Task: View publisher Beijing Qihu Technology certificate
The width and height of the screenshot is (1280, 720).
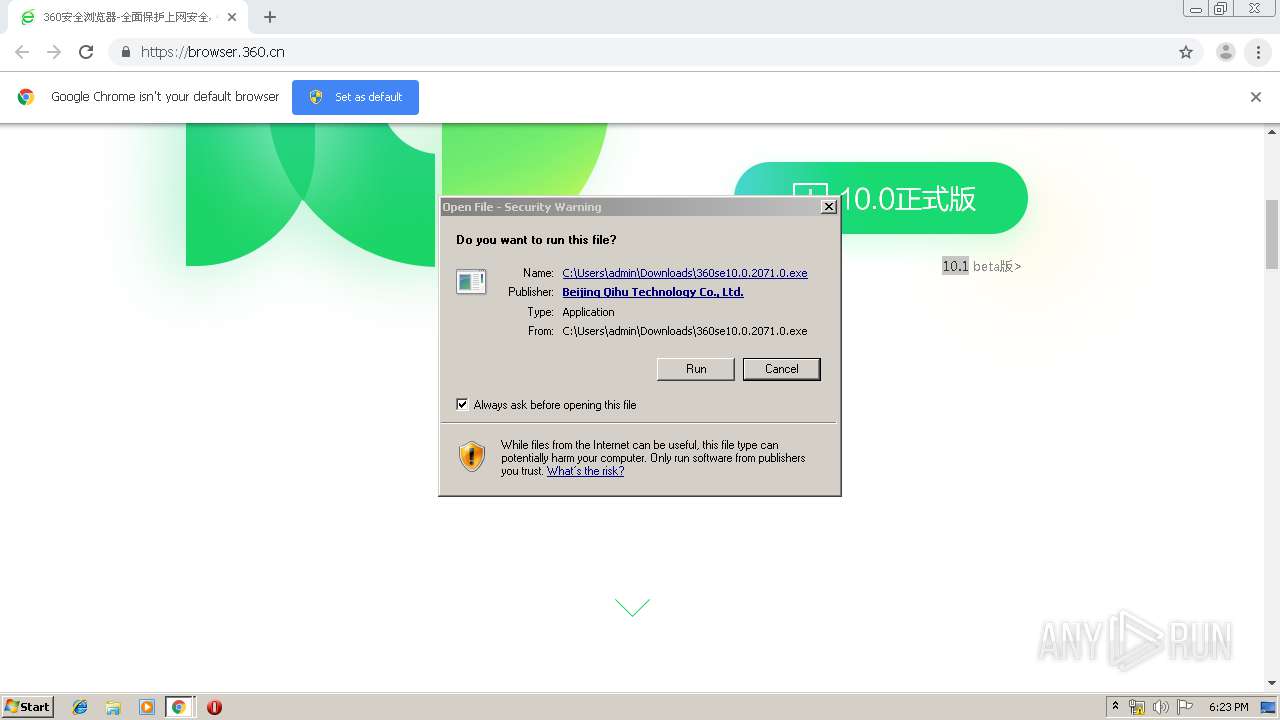Action: 653,292
